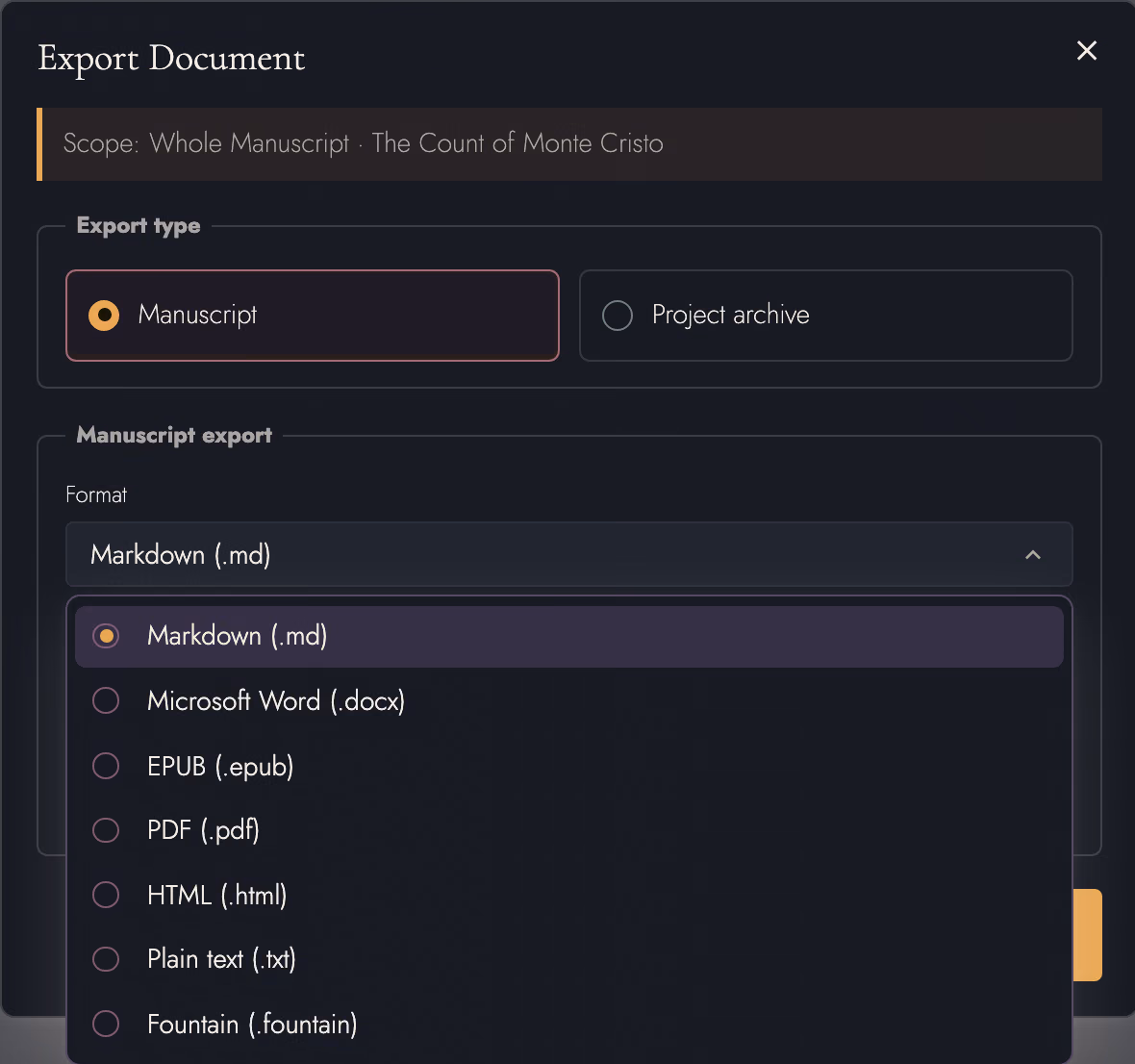This screenshot has height=1064, width=1135.
Task: Click the orange export button behind dropdown
Action: click(x=1087, y=934)
